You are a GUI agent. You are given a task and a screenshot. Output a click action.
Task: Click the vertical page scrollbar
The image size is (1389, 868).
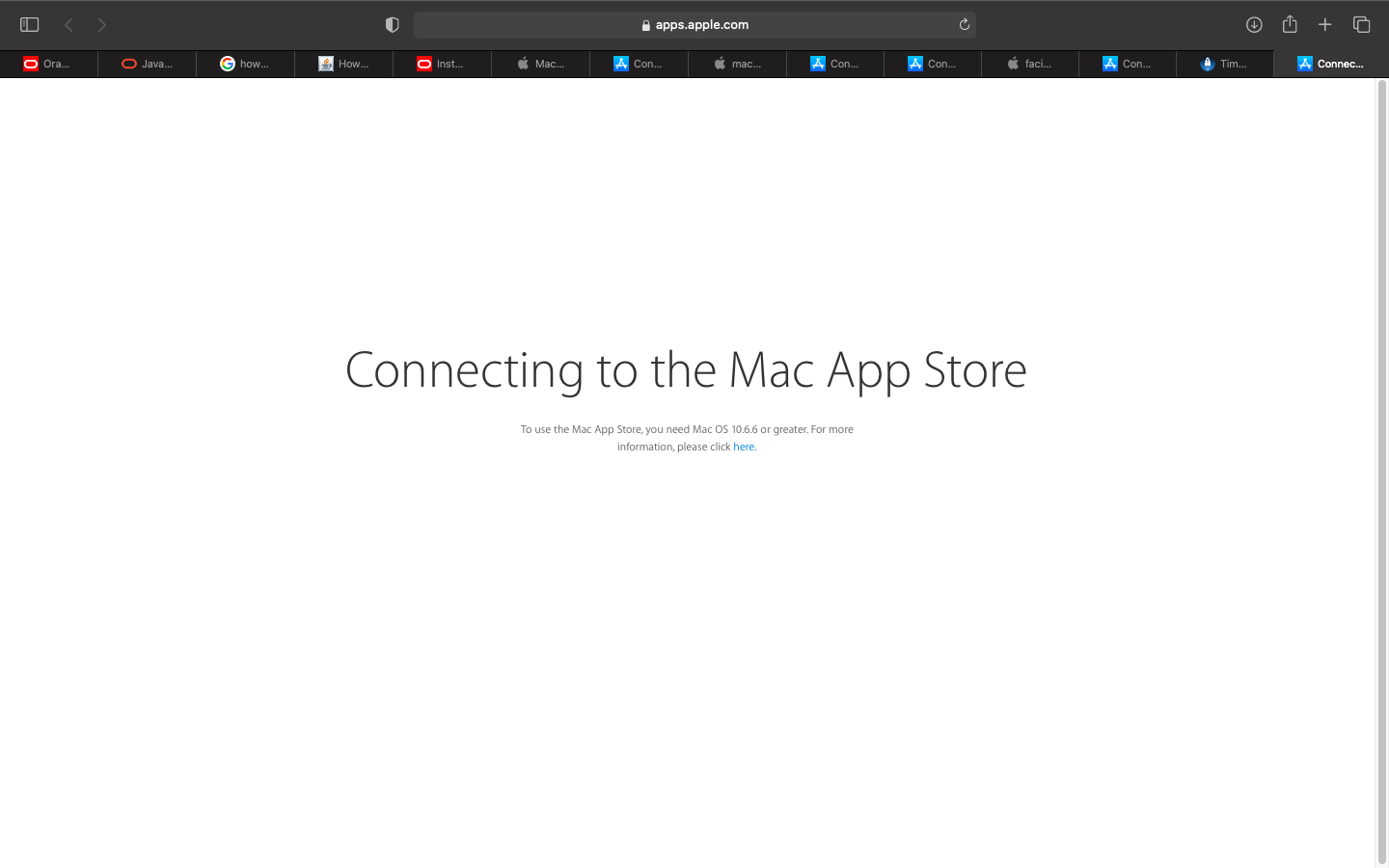pyautogui.click(x=1381, y=473)
